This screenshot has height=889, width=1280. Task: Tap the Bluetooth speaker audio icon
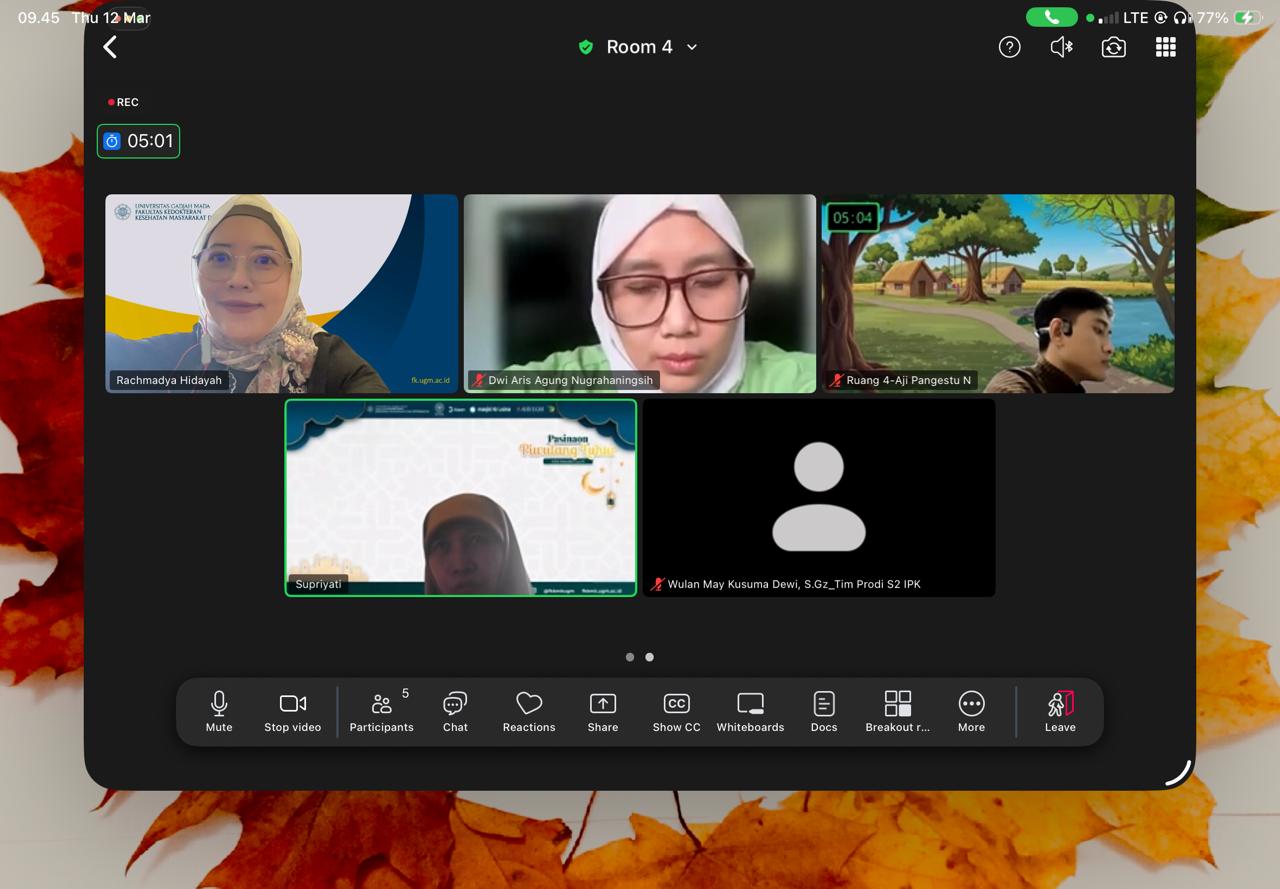pos(1061,47)
